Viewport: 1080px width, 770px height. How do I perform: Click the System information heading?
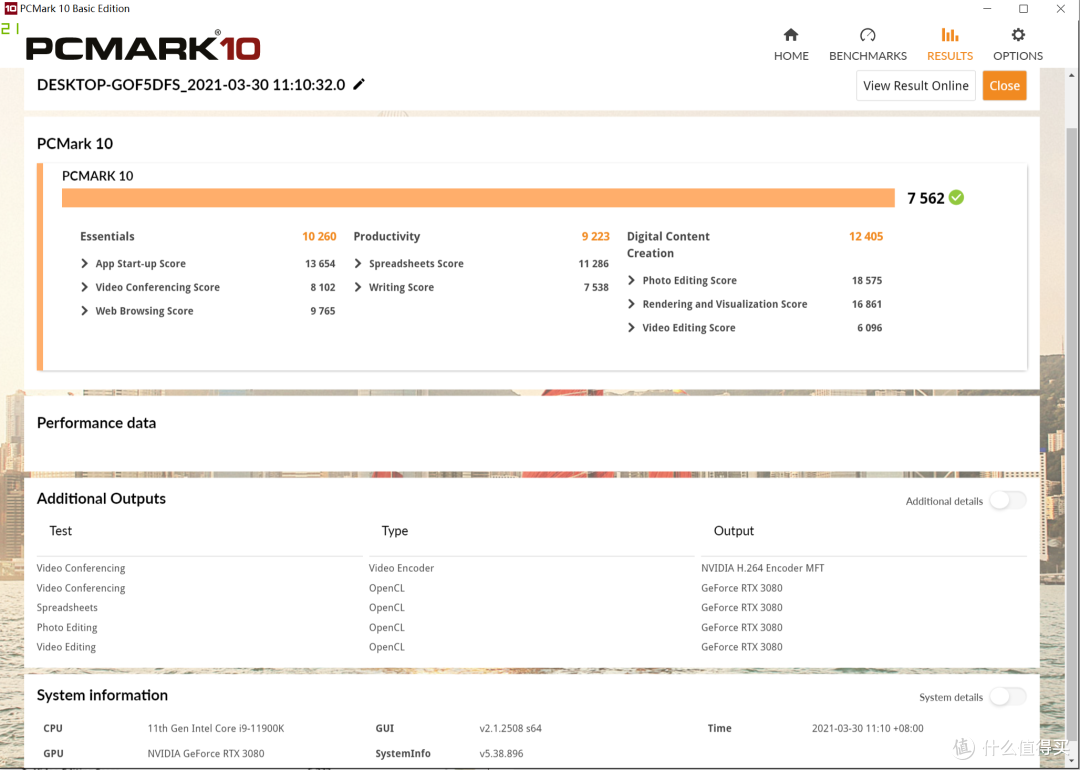pos(102,696)
